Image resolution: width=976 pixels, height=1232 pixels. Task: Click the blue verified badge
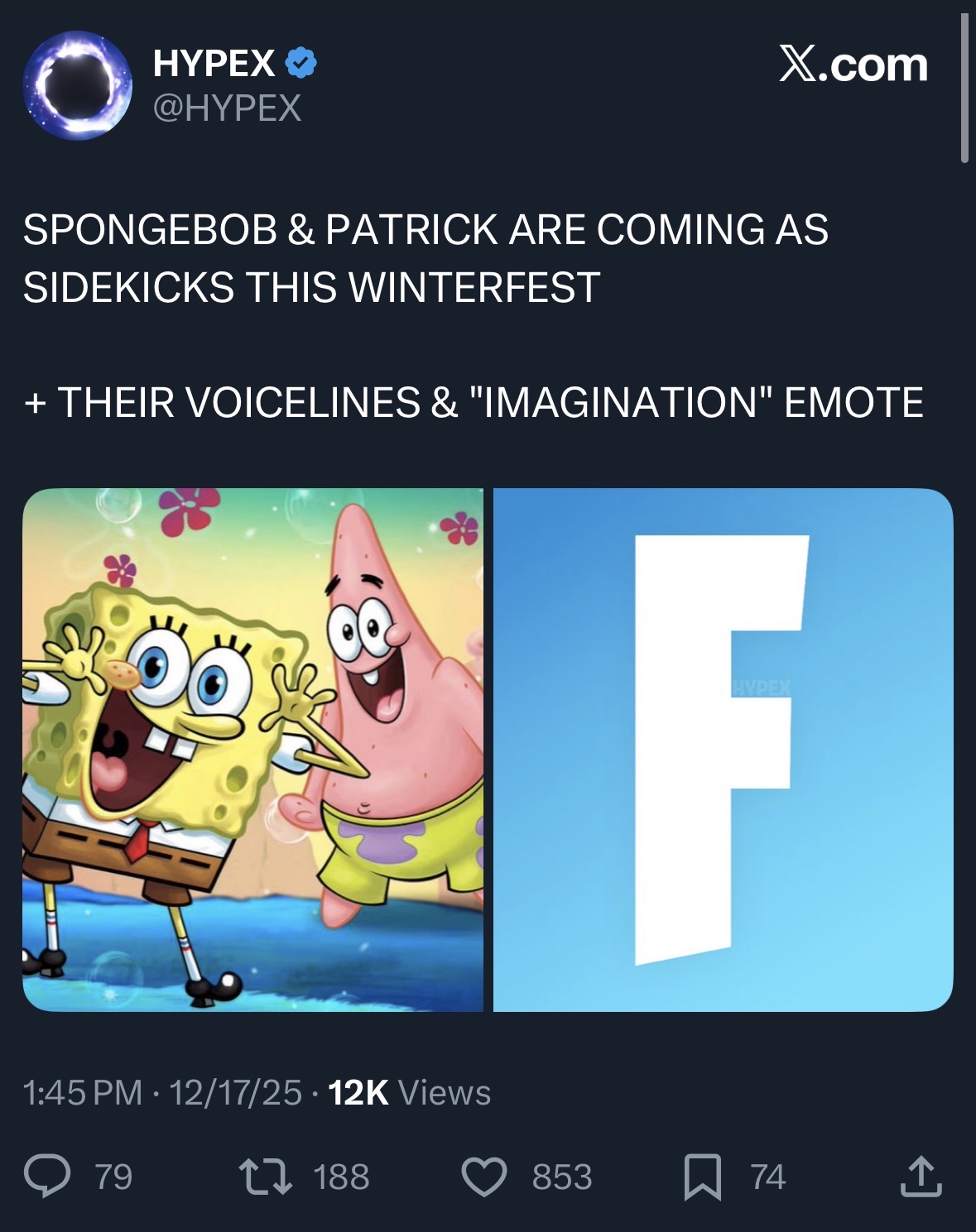(x=301, y=64)
